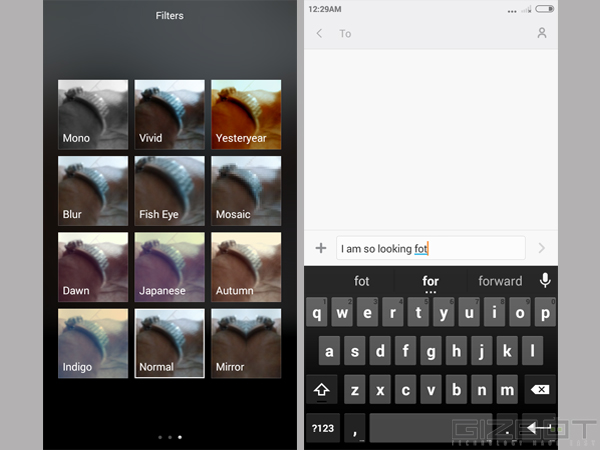This screenshot has height=450, width=600.
Task: Click the message text input field
Action: (x=430, y=248)
